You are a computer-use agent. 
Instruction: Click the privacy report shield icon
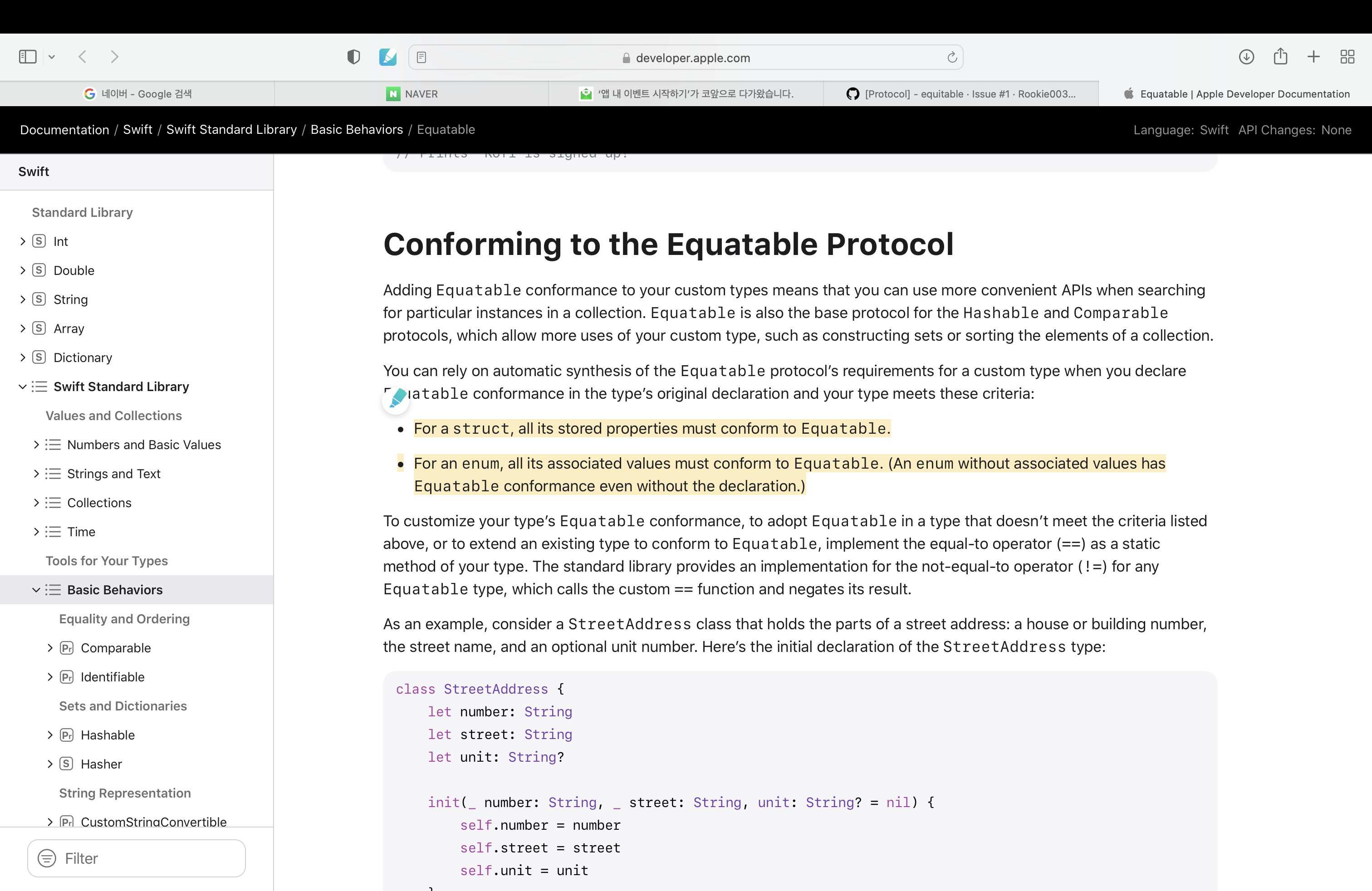click(x=353, y=56)
